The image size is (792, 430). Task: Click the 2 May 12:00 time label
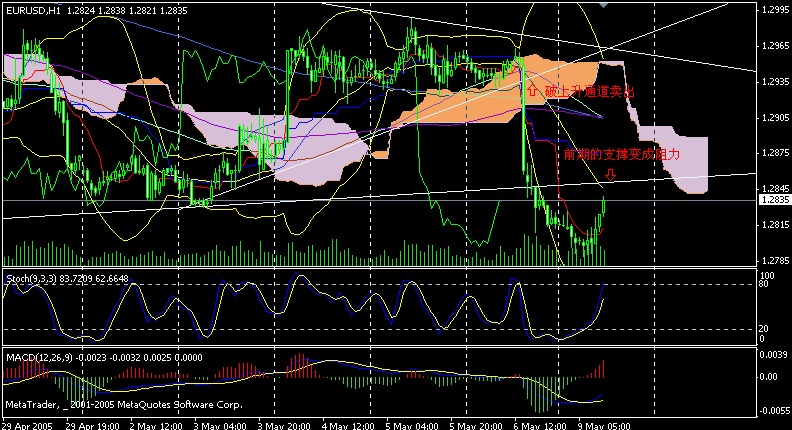[156, 425]
